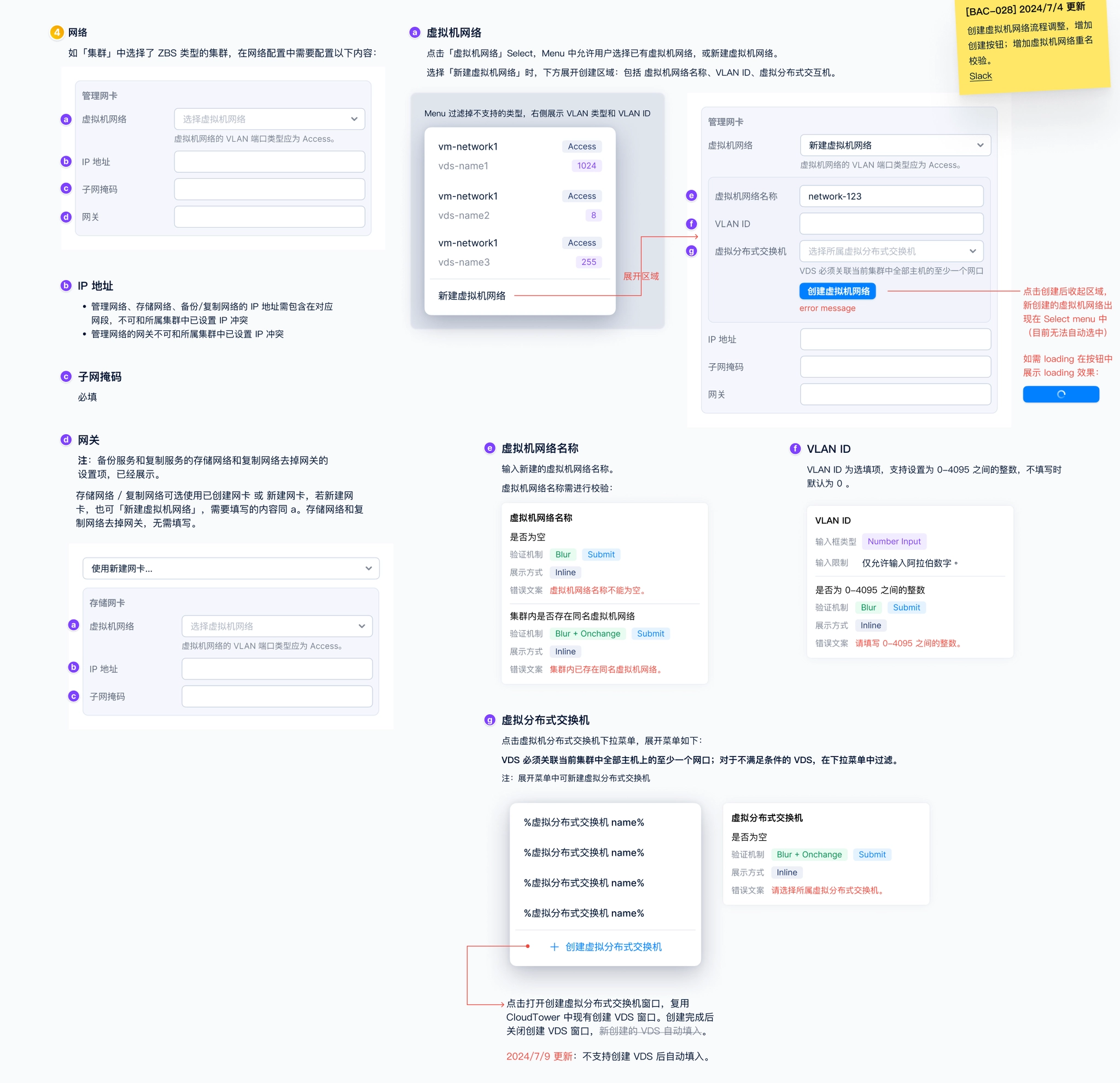Open the 新建虚拟机网络 selected dropdown
The image size is (1120, 1083).
pos(895,145)
